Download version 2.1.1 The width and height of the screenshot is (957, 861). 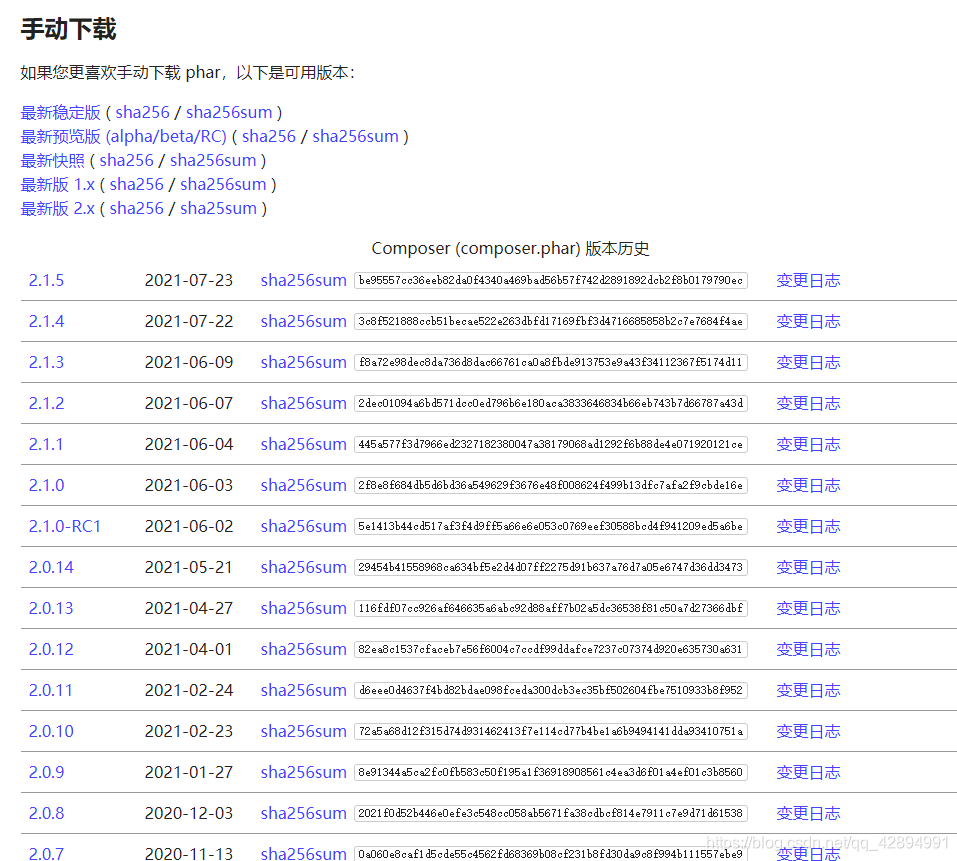pos(46,444)
